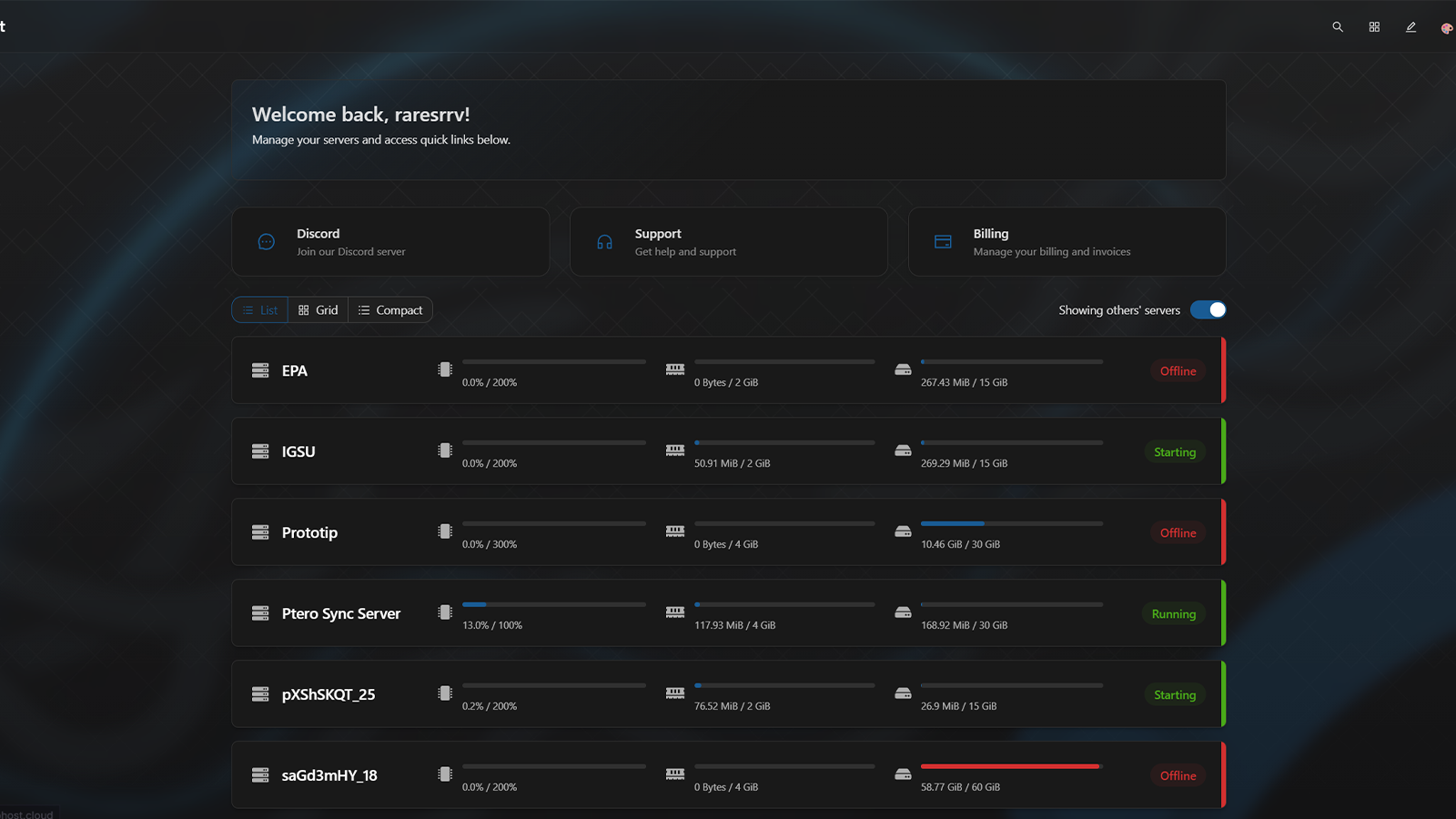Click the Starting status badge for IGSU
This screenshot has width=1456, height=819.
coord(1175,452)
